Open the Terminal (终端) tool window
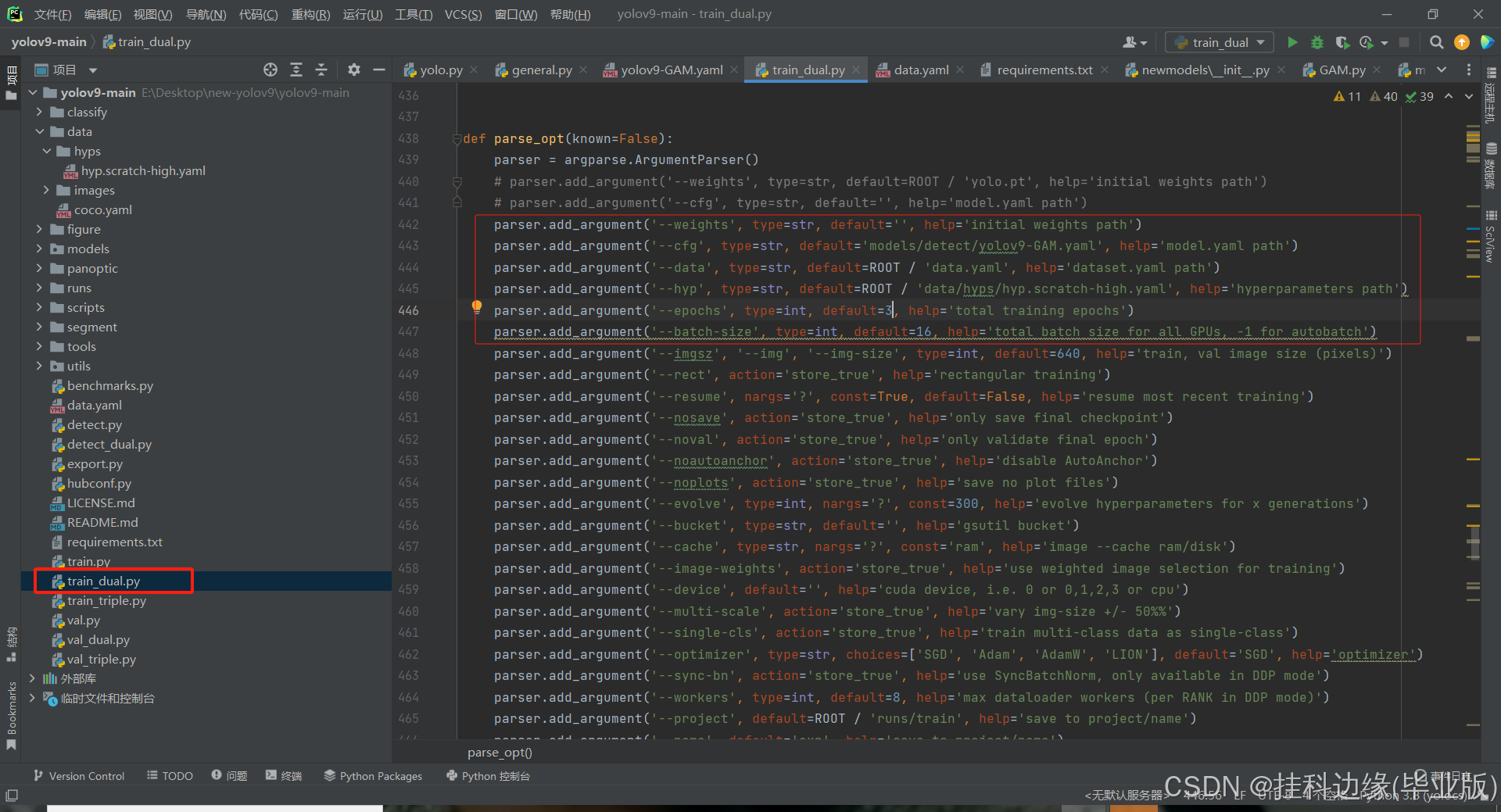The width and height of the screenshot is (1501, 812). point(284,776)
